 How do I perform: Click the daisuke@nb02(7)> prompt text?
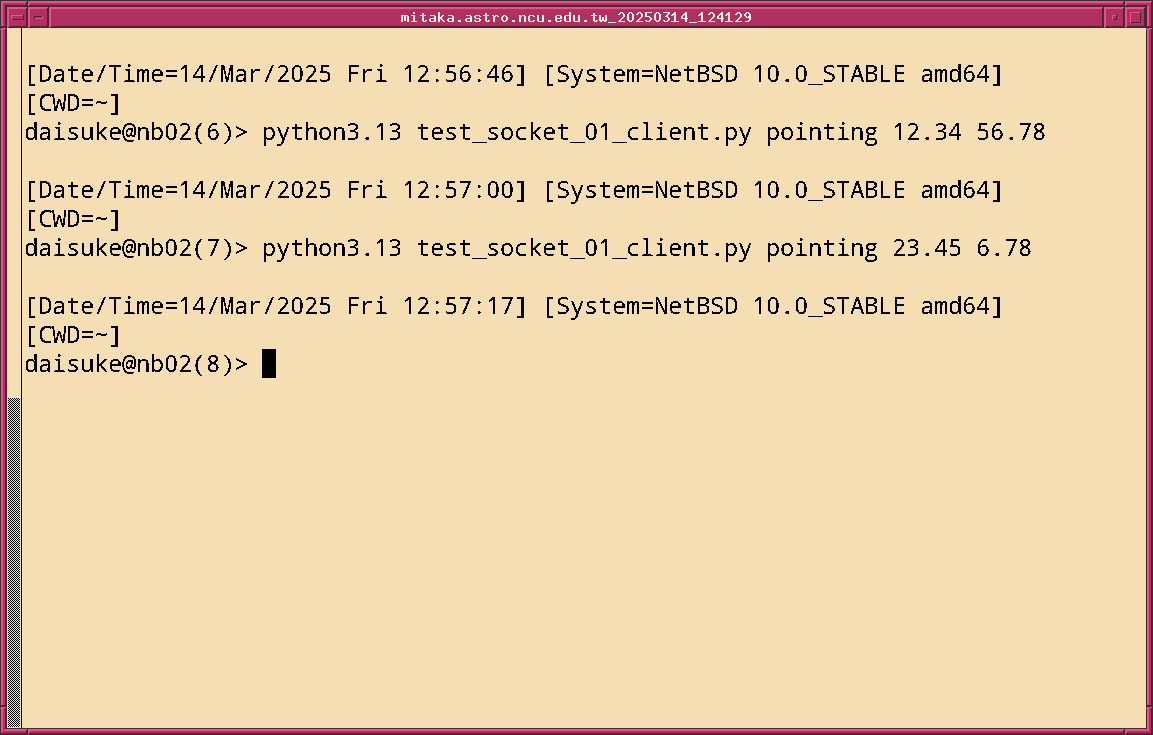click(x=137, y=248)
